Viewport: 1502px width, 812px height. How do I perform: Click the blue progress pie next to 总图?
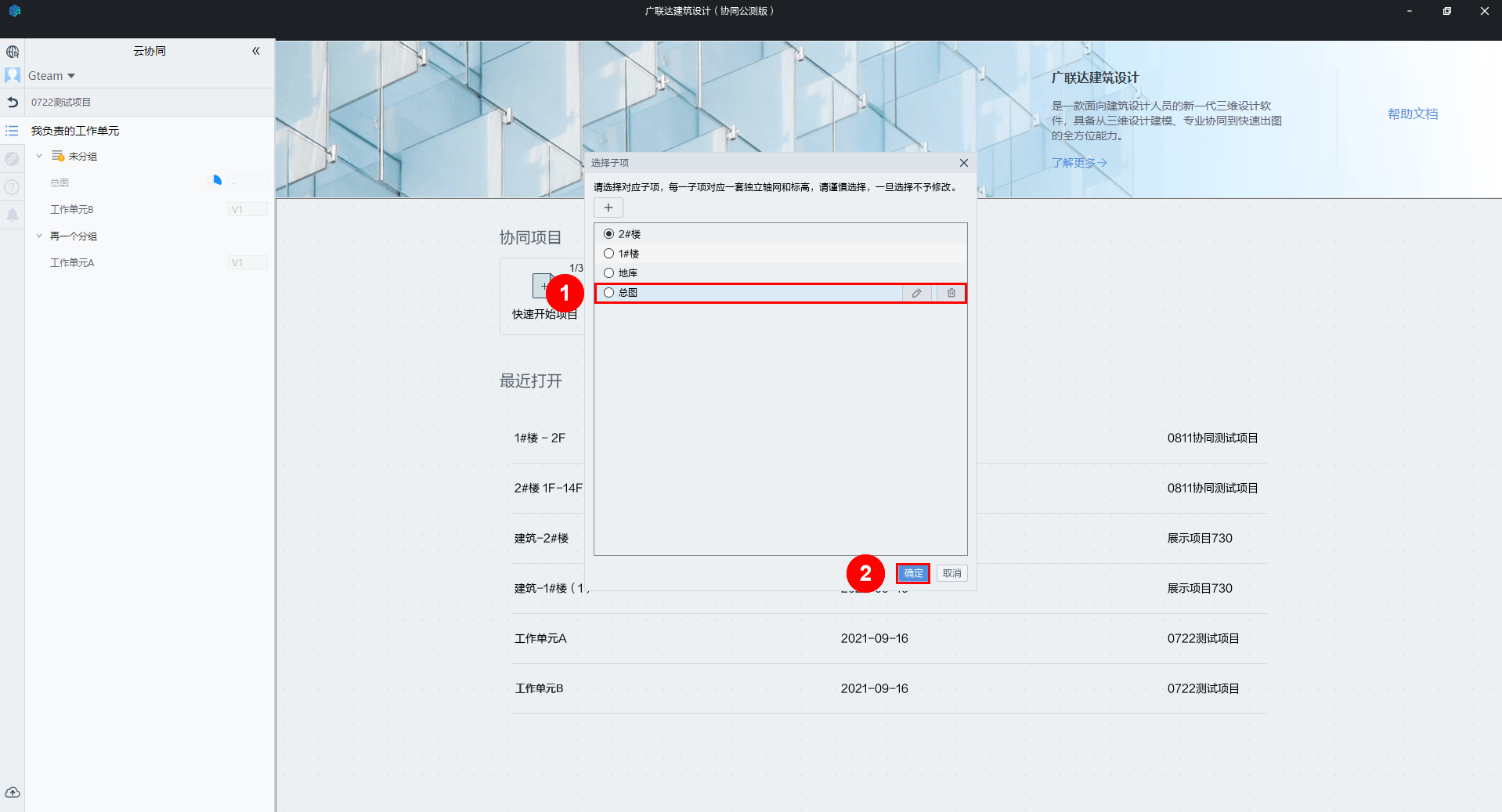point(217,180)
